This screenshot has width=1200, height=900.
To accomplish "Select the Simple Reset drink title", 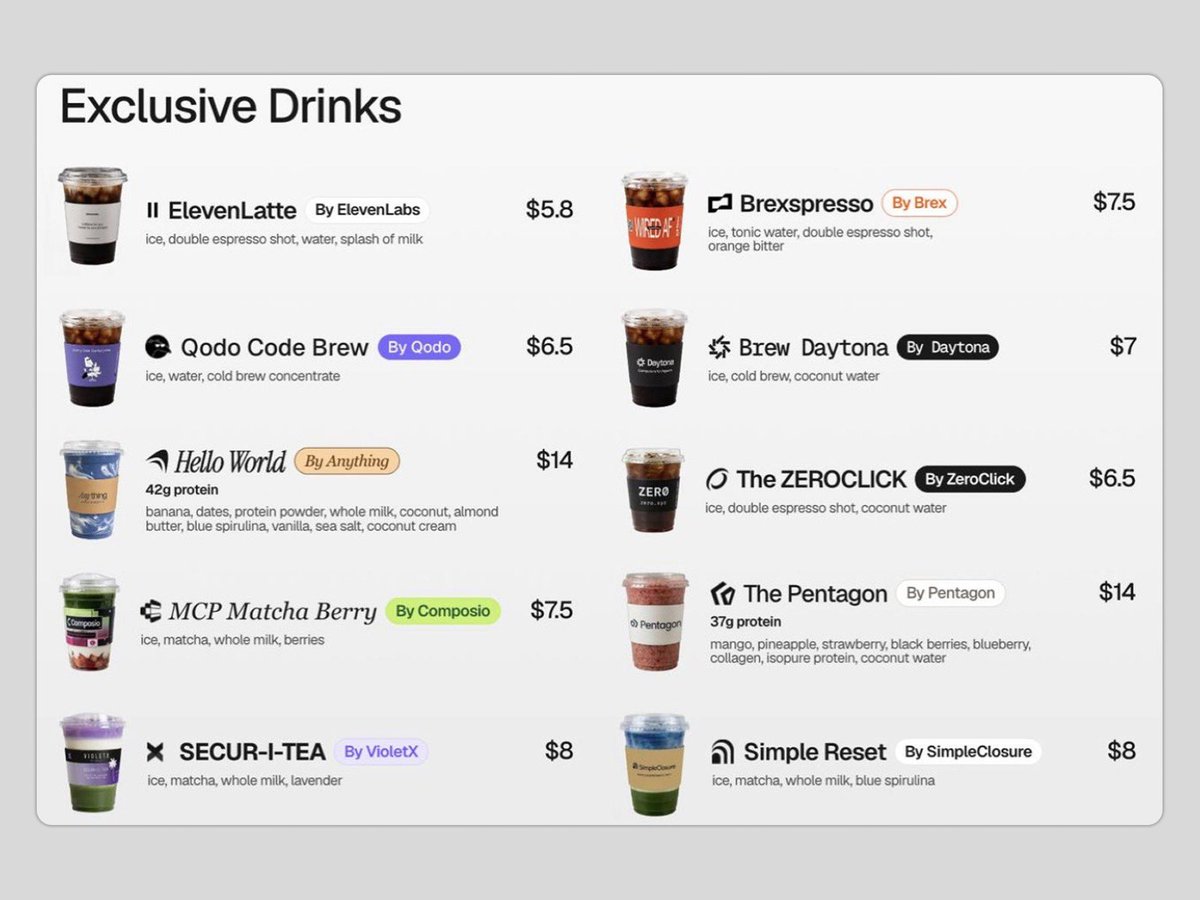I will click(x=815, y=752).
